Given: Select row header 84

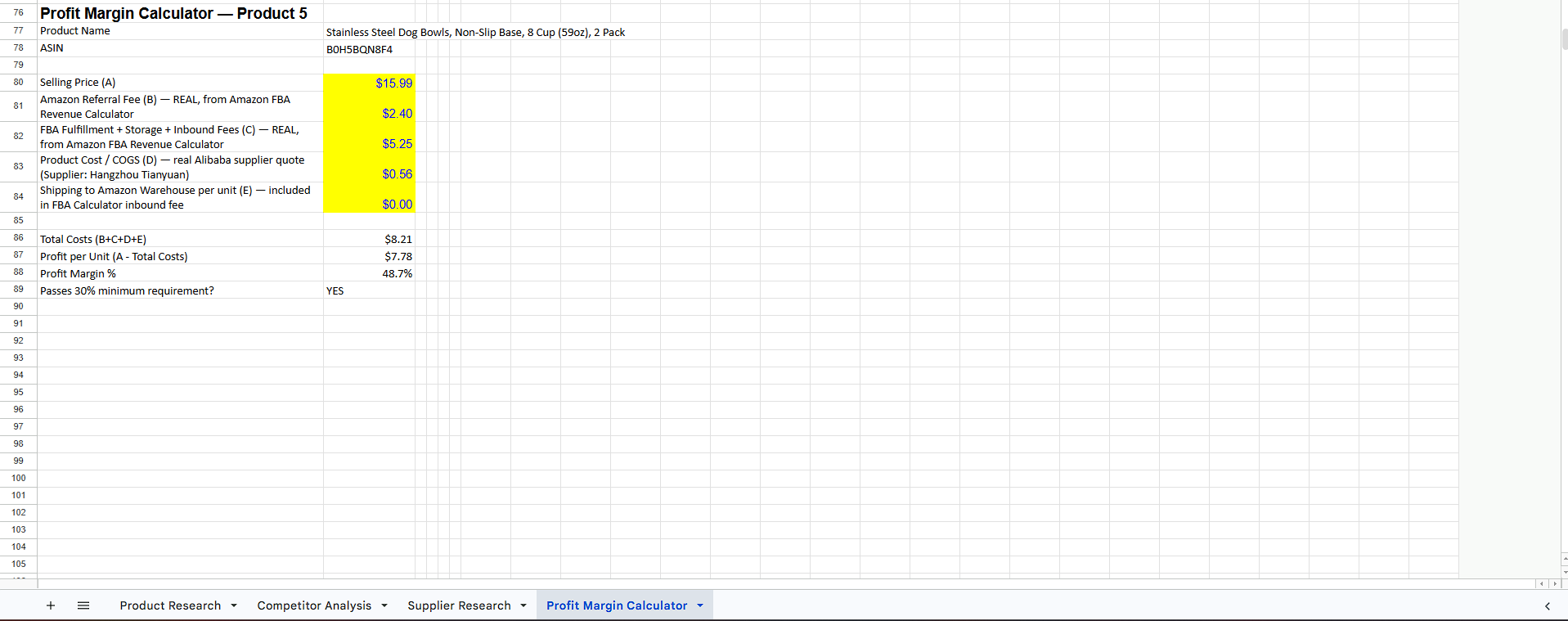Looking at the screenshot, I should [18, 197].
